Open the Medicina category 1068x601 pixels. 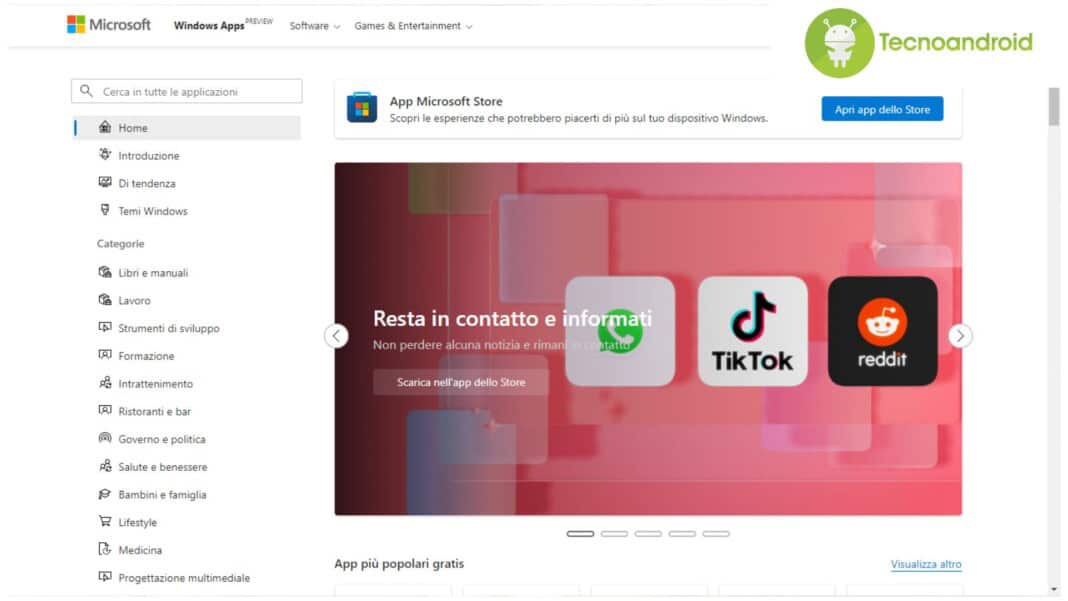tap(140, 550)
